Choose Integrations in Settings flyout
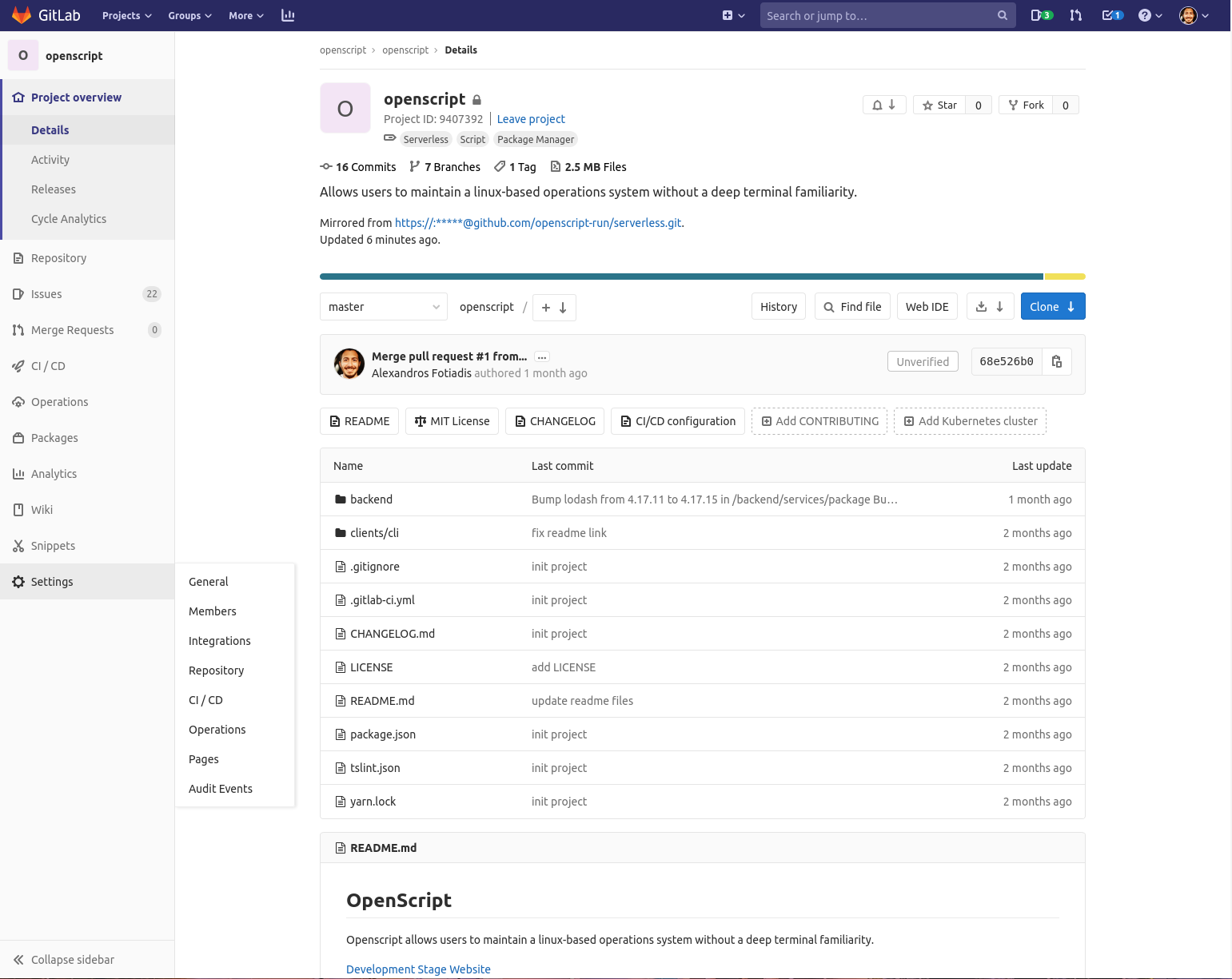 coord(235,641)
